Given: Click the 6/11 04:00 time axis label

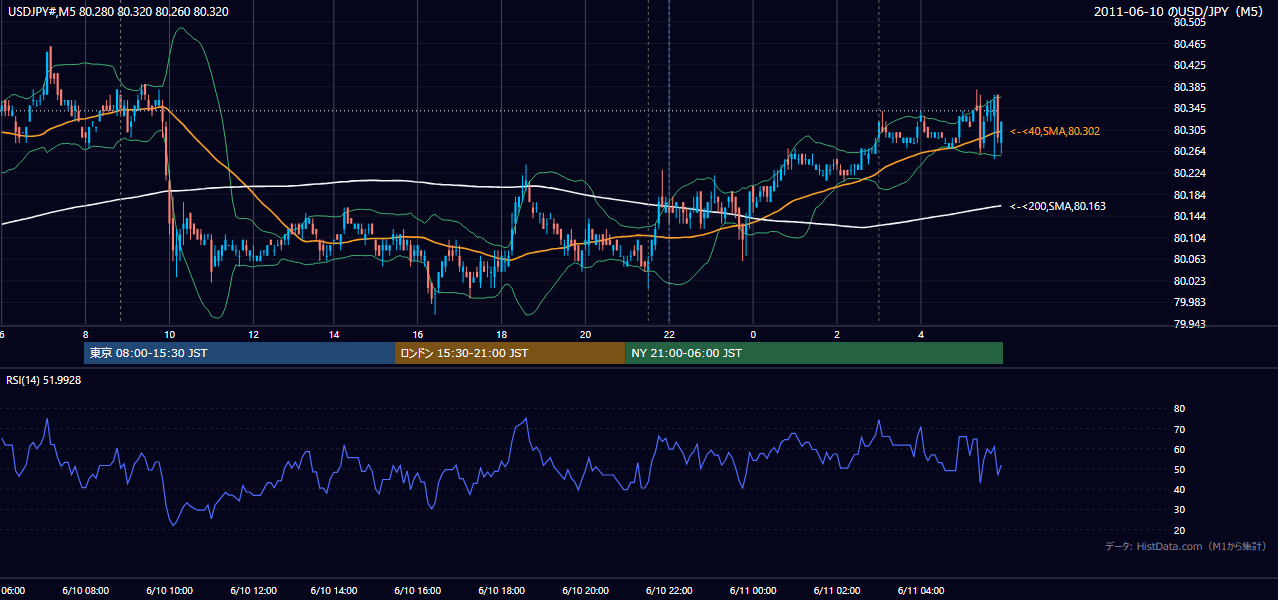Looking at the screenshot, I should click(921, 591).
